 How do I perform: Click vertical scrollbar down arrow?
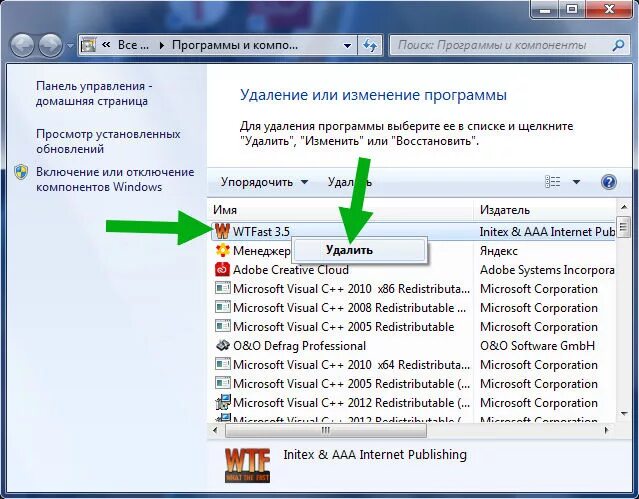click(x=624, y=414)
